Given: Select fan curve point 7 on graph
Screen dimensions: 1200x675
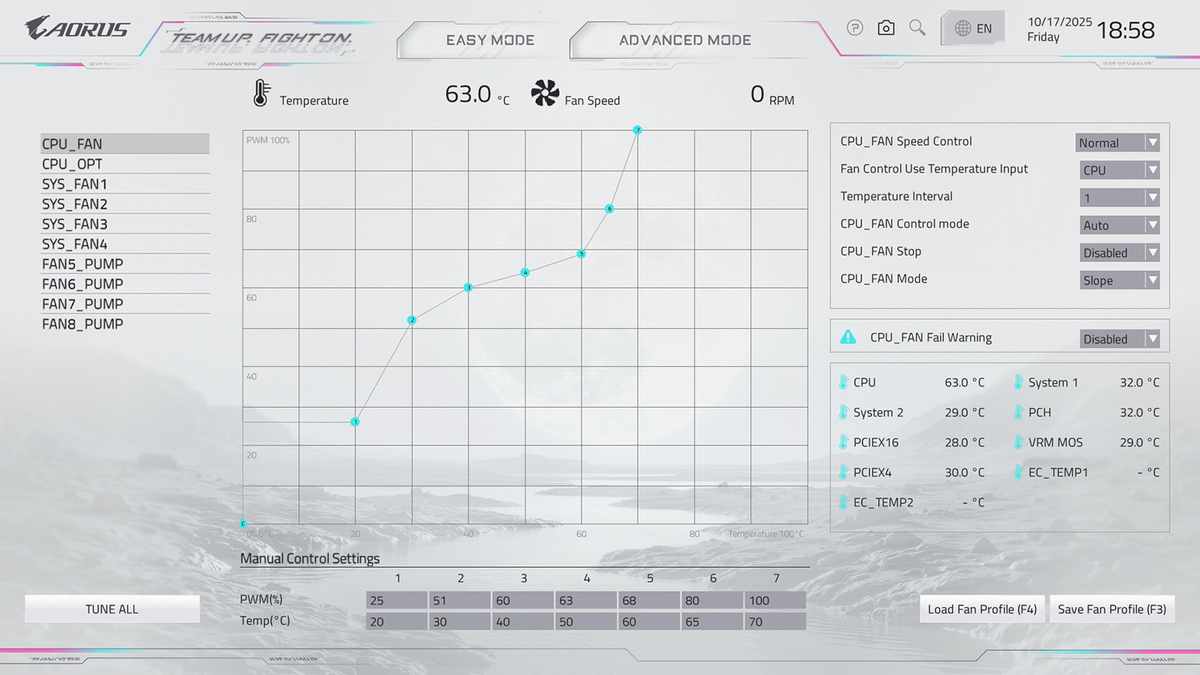Looking at the screenshot, I should 637,130.
